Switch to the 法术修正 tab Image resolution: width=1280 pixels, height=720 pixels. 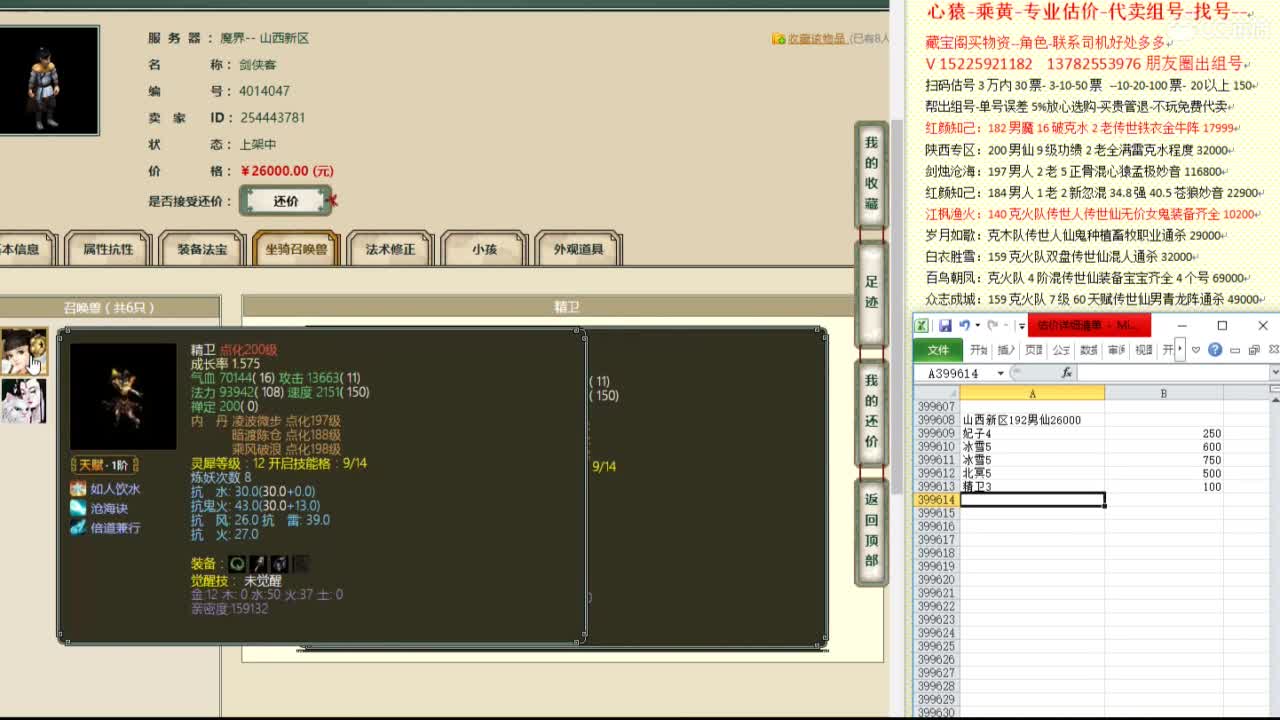tap(390, 249)
